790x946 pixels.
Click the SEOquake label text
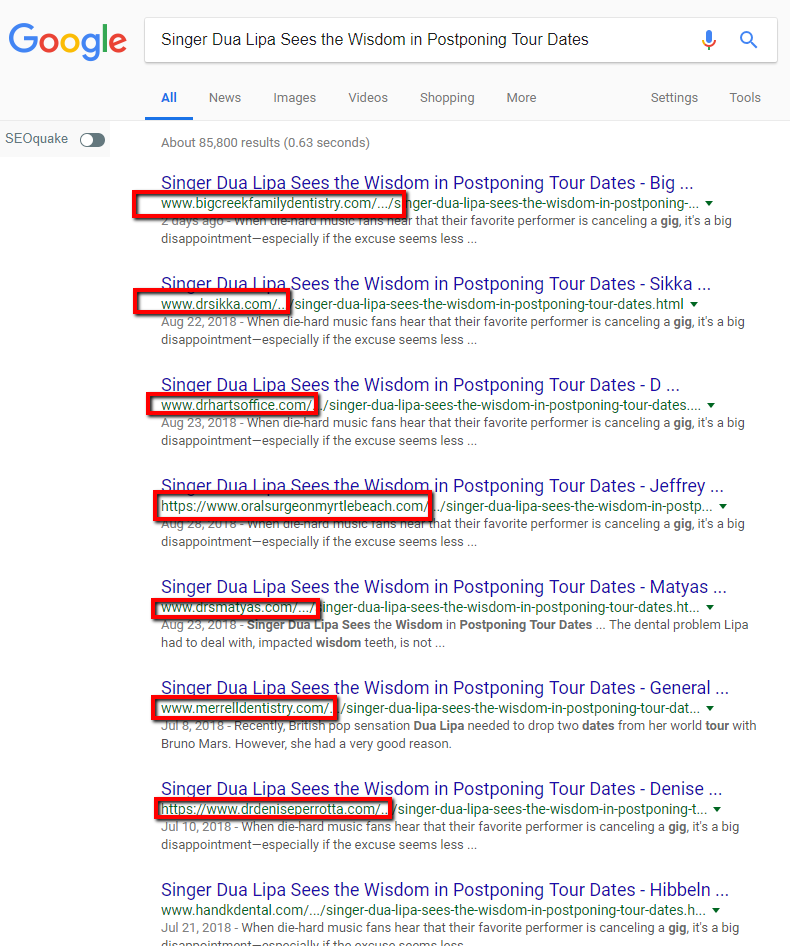tap(36, 139)
